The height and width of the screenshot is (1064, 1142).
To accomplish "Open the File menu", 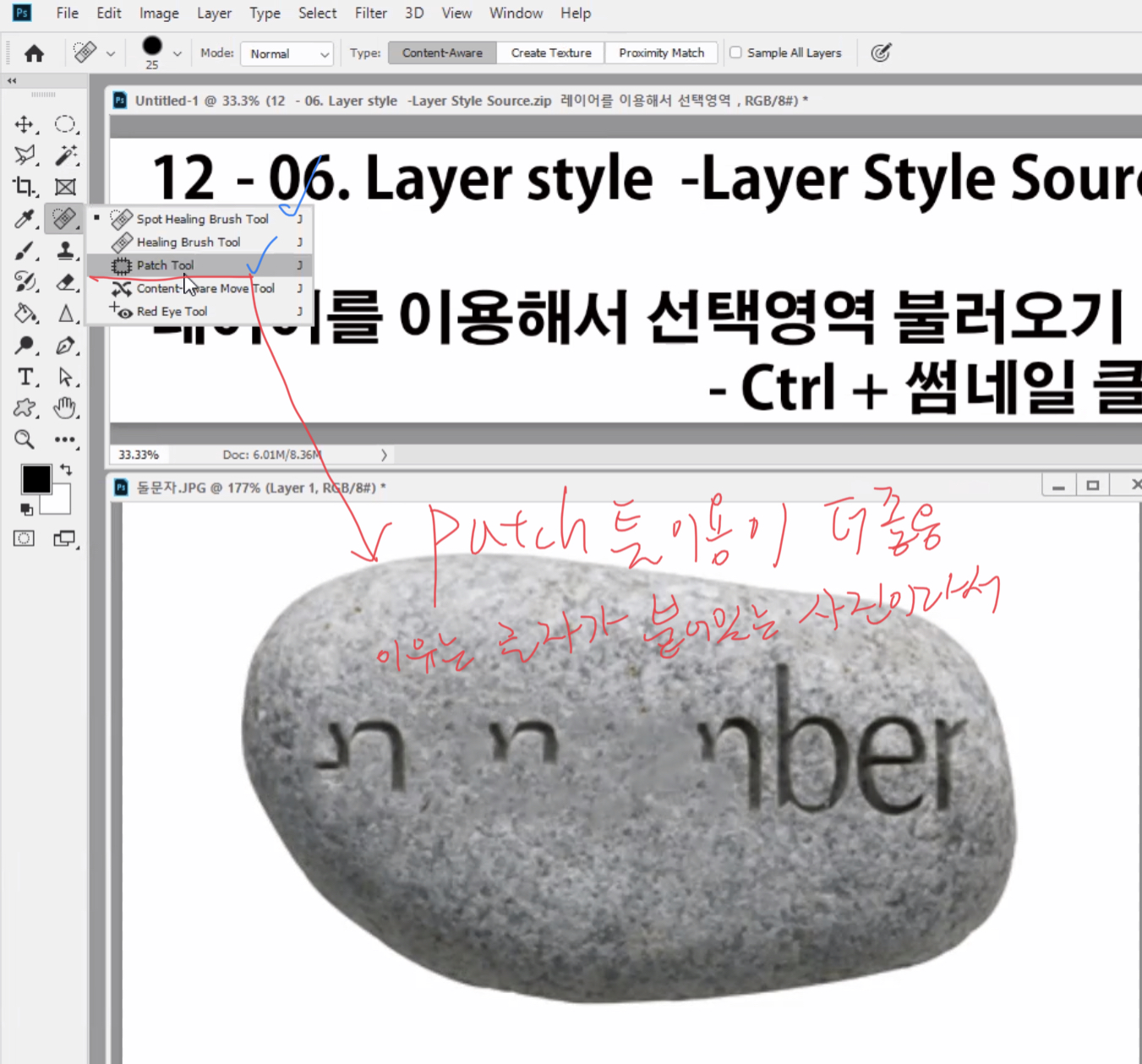I will [x=67, y=13].
